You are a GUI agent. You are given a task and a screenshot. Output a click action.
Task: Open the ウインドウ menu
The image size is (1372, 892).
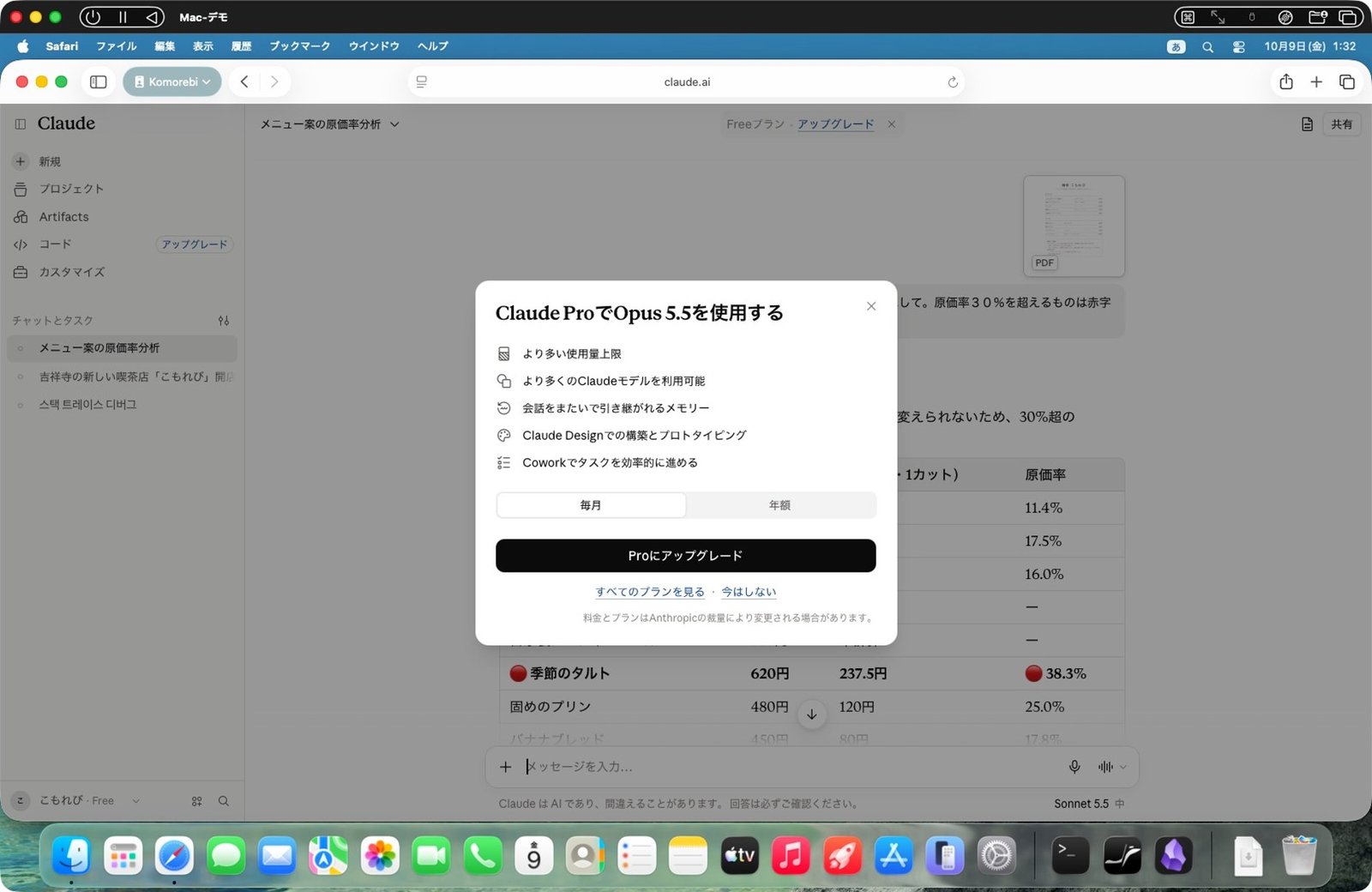pyautogui.click(x=374, y=46)
